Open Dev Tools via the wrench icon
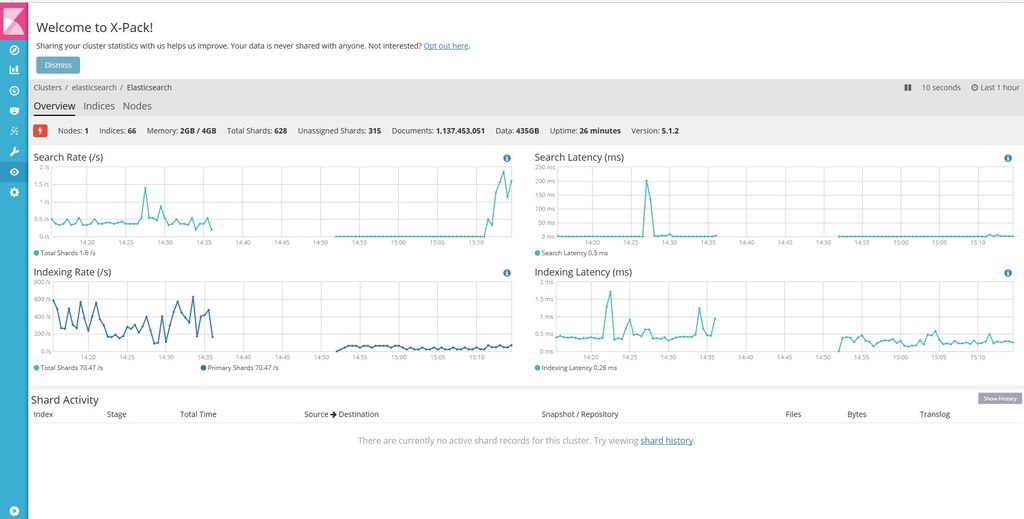 pyautogui.click(x=14, y=151)
